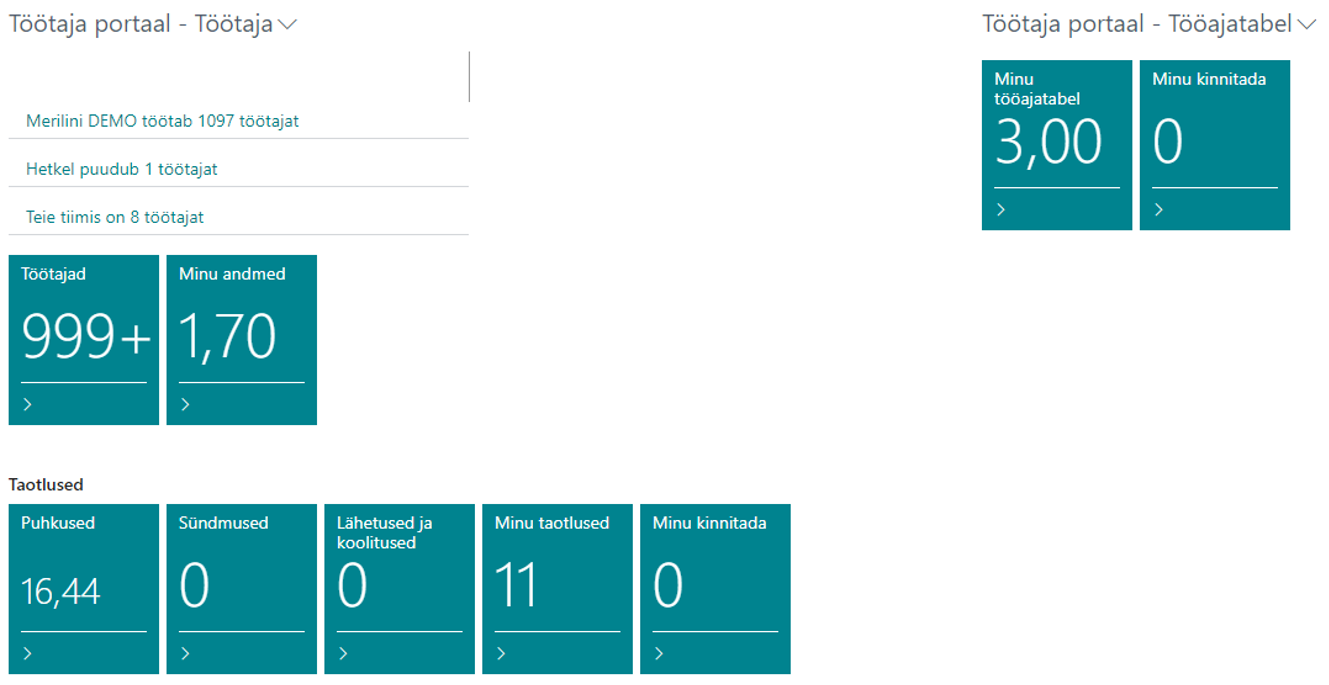
Task: Open the Puhkused tile
Action: click(x=84, y=589)
